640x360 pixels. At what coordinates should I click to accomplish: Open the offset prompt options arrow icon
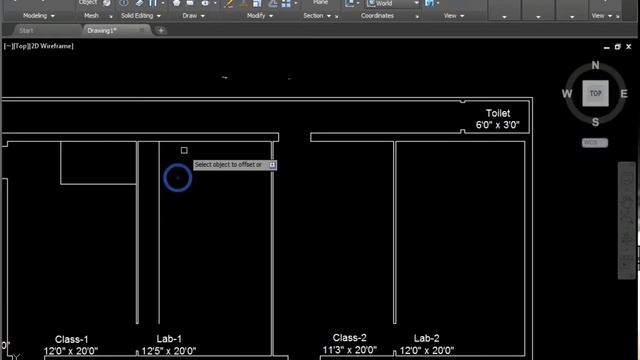(272, 164)
